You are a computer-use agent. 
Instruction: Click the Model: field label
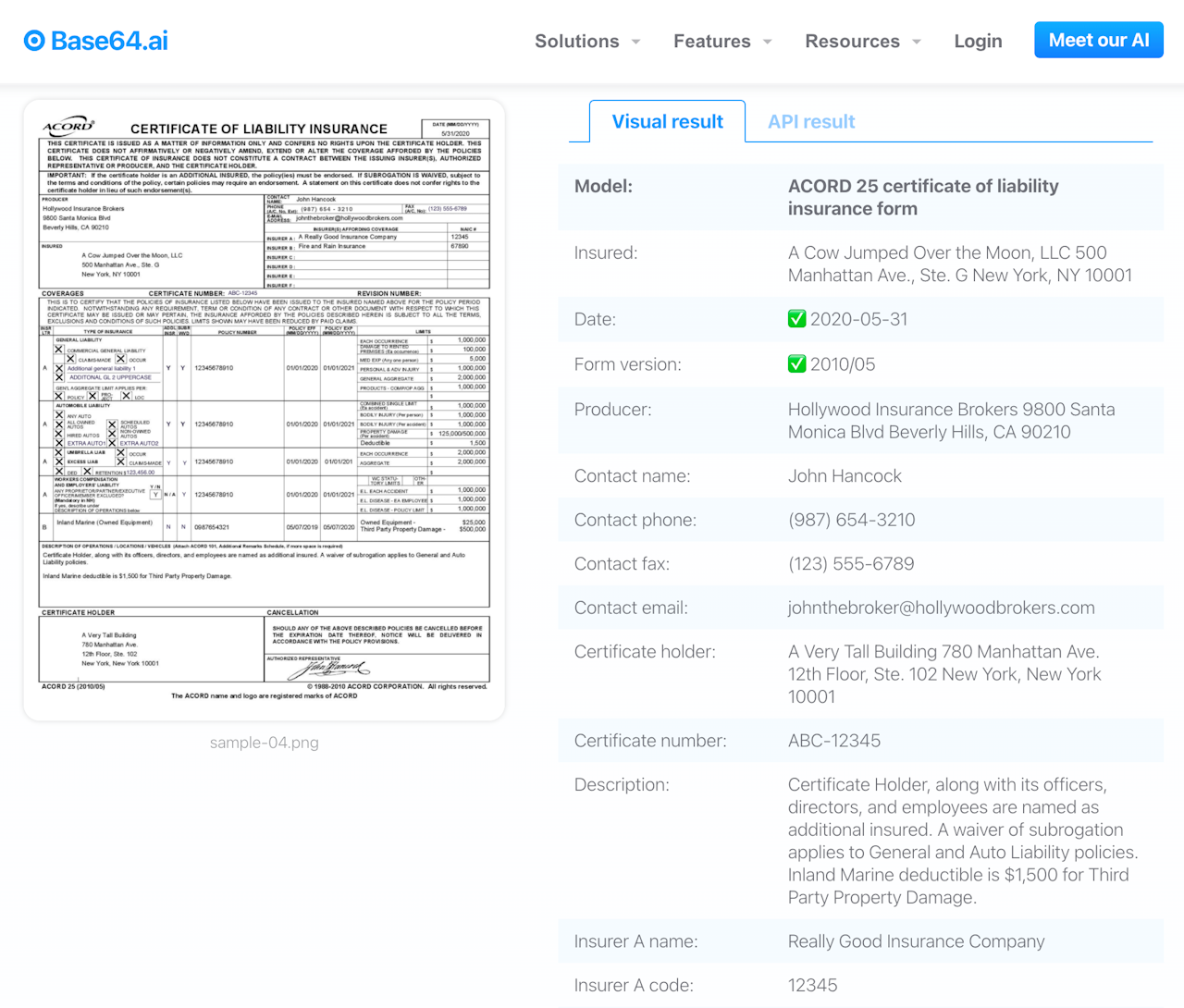[x=603, y=186]
